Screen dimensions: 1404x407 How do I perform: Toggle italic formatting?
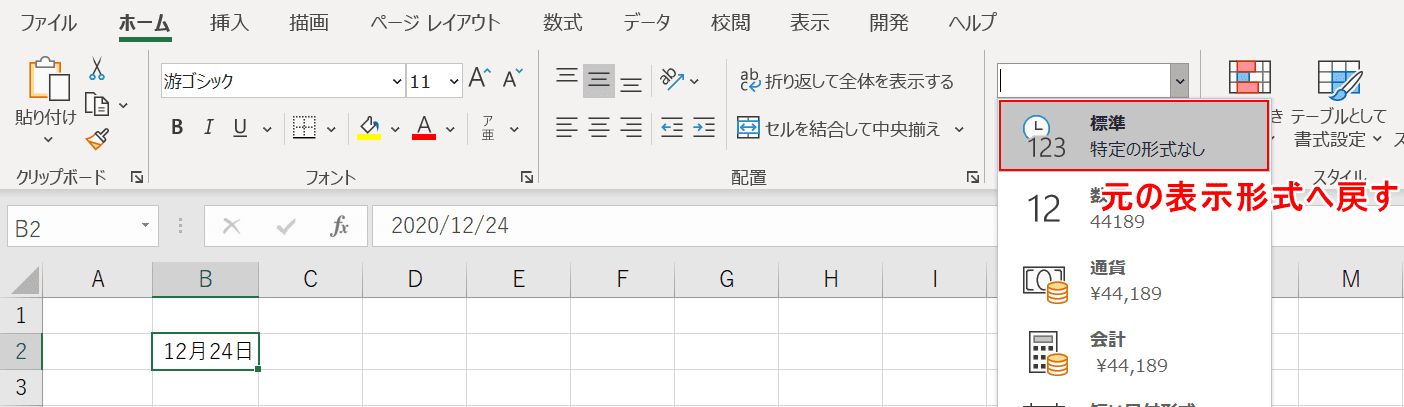coord(209,127)
